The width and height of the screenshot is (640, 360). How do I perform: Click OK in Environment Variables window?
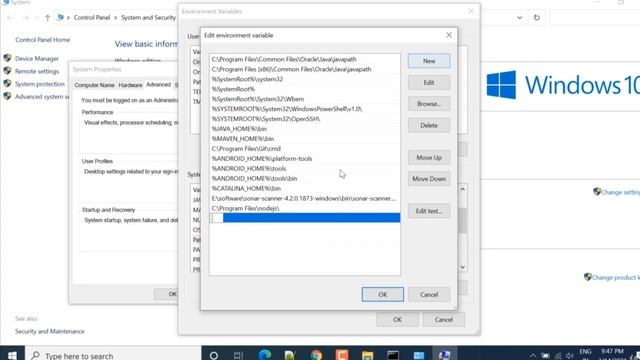coord(397,320)
